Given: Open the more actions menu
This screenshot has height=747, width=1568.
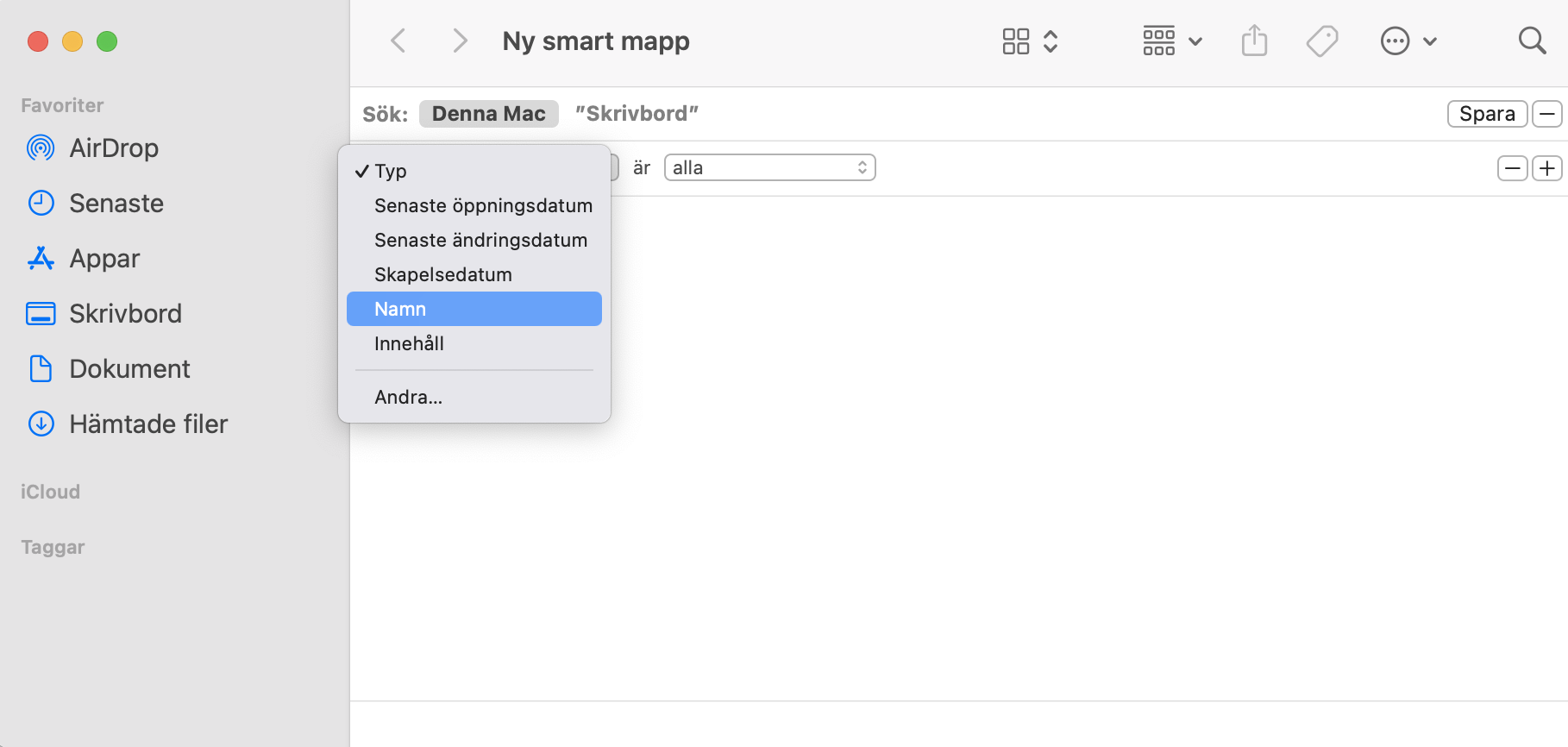Looking at the screenshot, I should (x=1408, y=41).
